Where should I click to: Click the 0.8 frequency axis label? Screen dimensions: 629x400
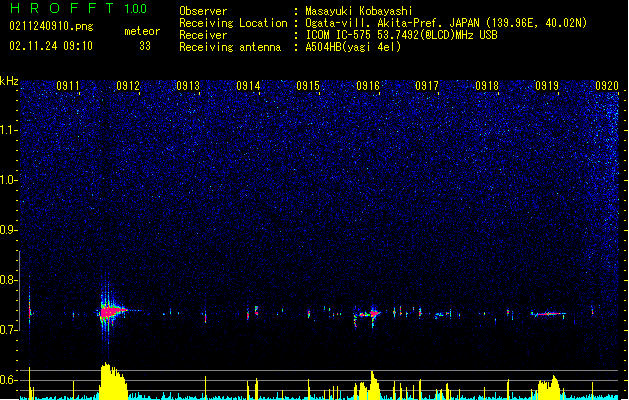click(9, 280)
